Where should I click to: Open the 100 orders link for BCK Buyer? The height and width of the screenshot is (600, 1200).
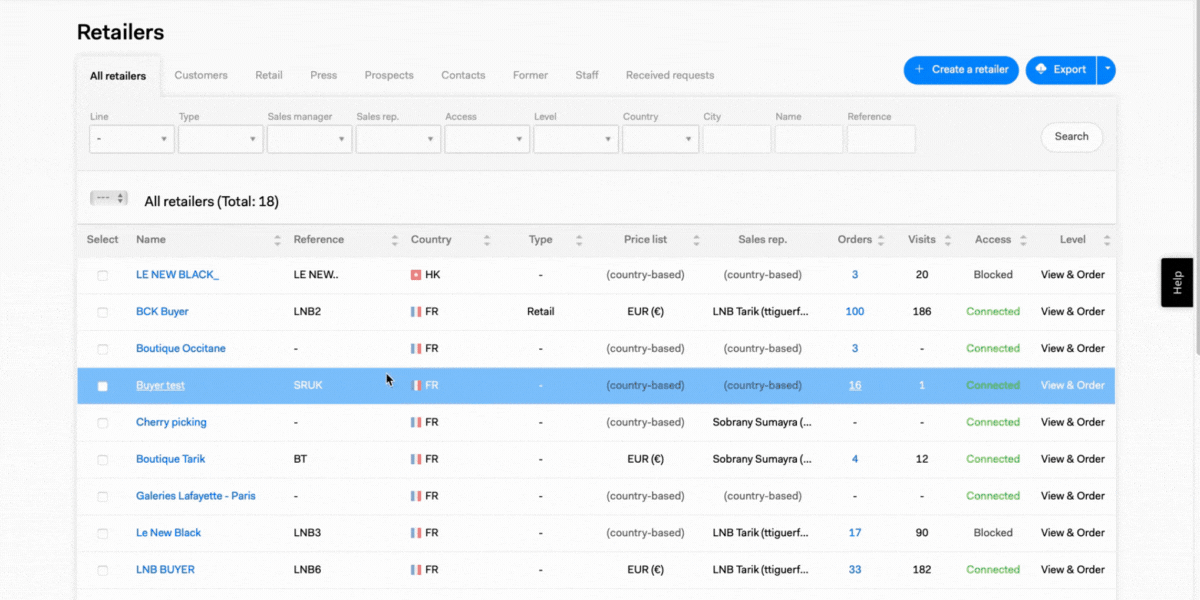click(855, 312)
